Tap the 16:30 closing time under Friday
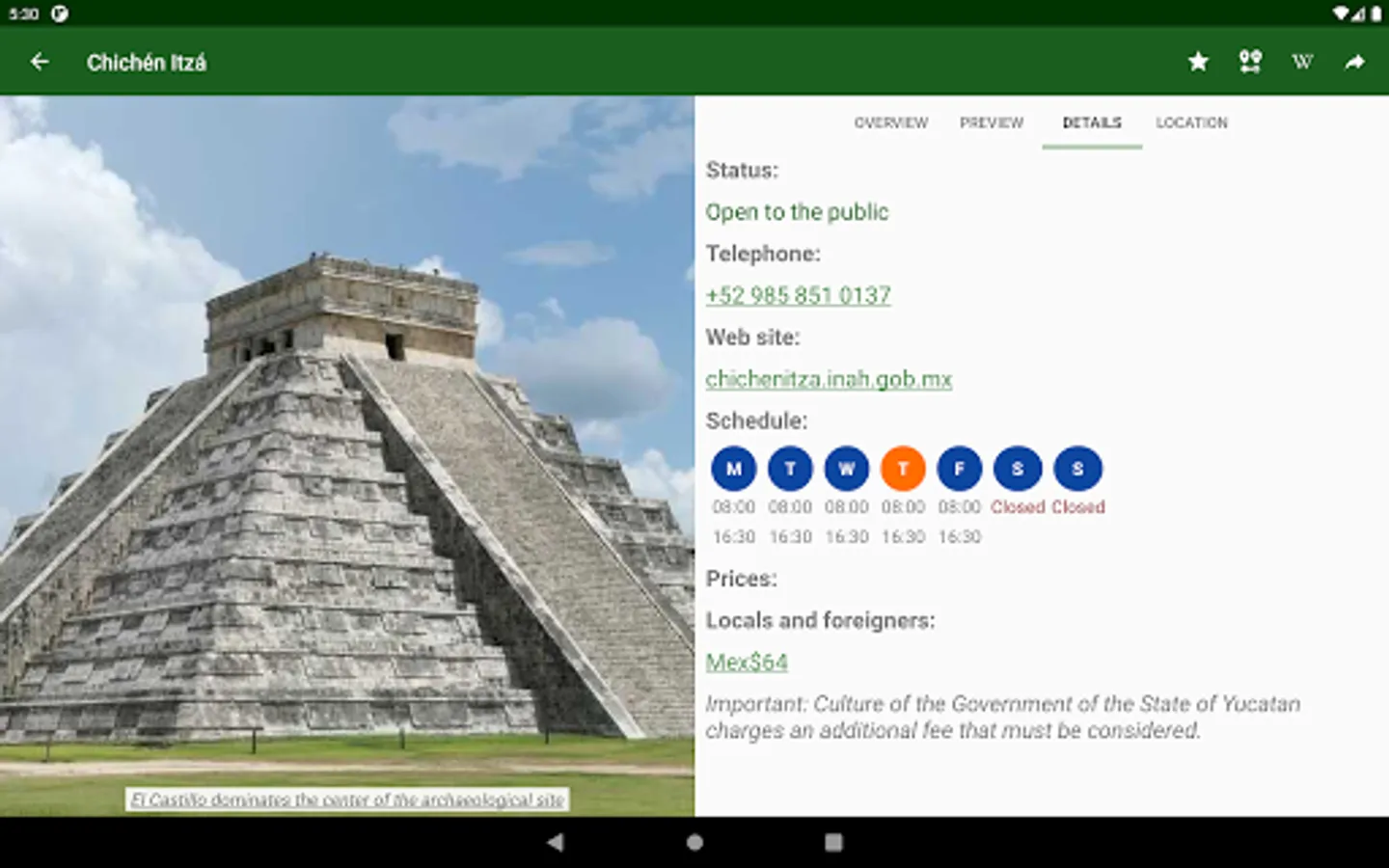The width and height of the screenshot is (1389, 868). [x=960, y=537]
